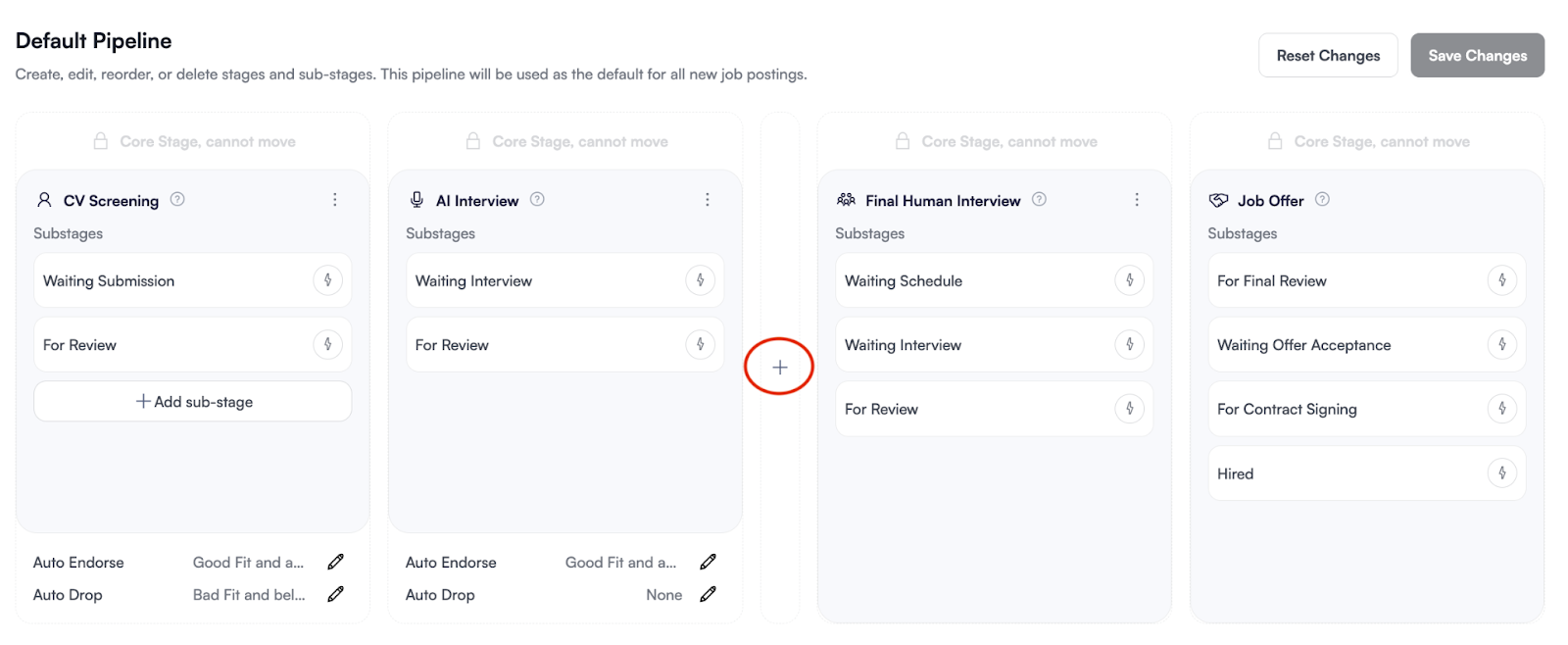Edit Auto Endorse setting for AI Interview

pos(708,562)
